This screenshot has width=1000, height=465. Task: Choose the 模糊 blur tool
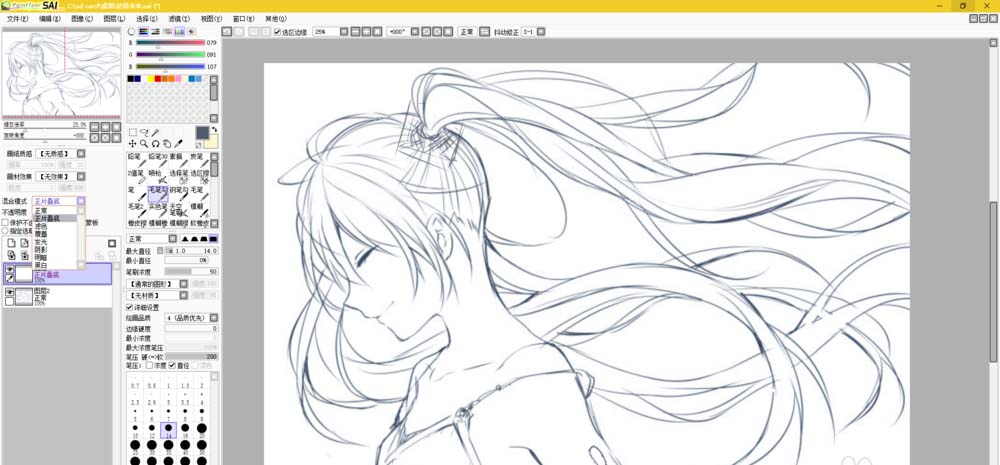click(x=200, y=211)
